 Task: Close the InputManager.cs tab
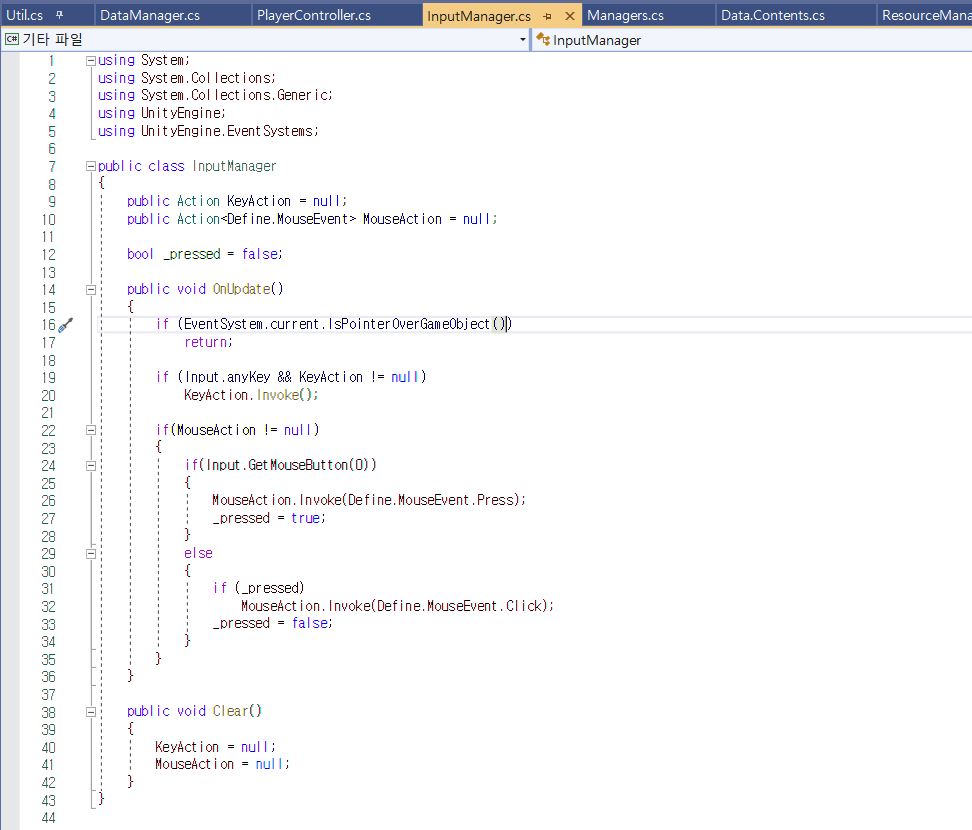[x=570, y=17]
